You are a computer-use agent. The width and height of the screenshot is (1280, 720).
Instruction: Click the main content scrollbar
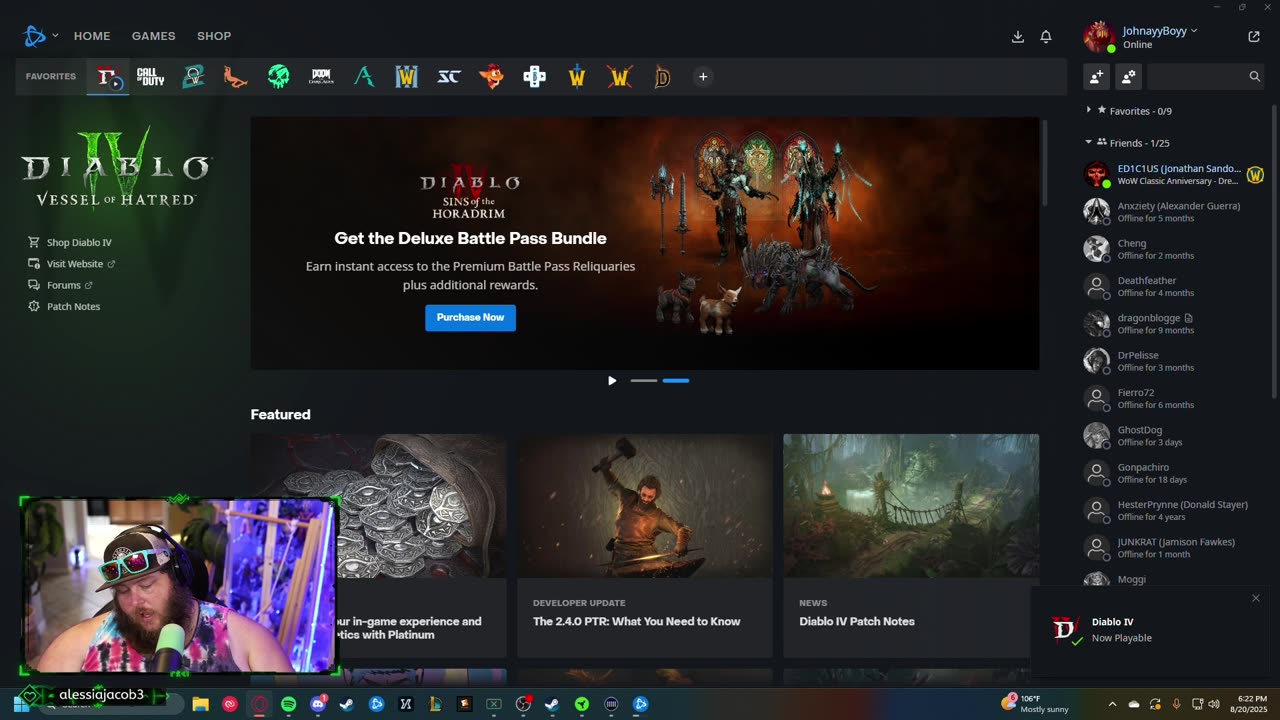click(x=1044, y=163)
